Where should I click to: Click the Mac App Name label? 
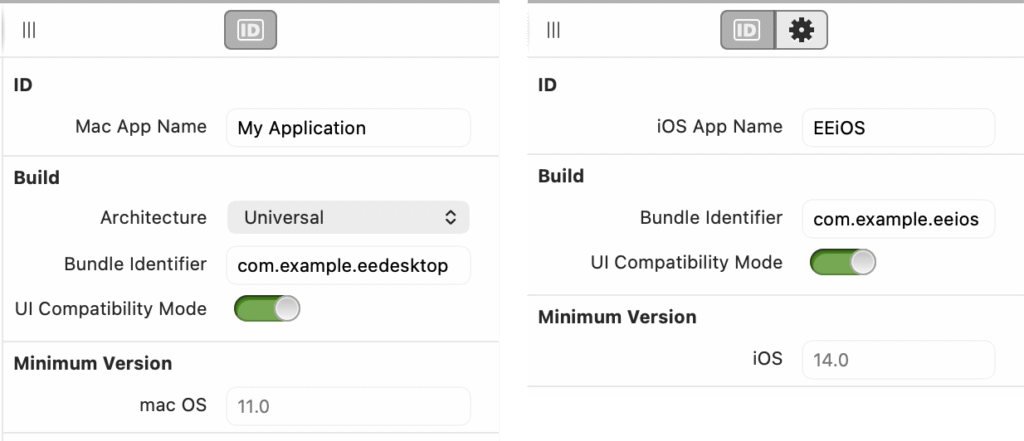click(x=141, y=127)
